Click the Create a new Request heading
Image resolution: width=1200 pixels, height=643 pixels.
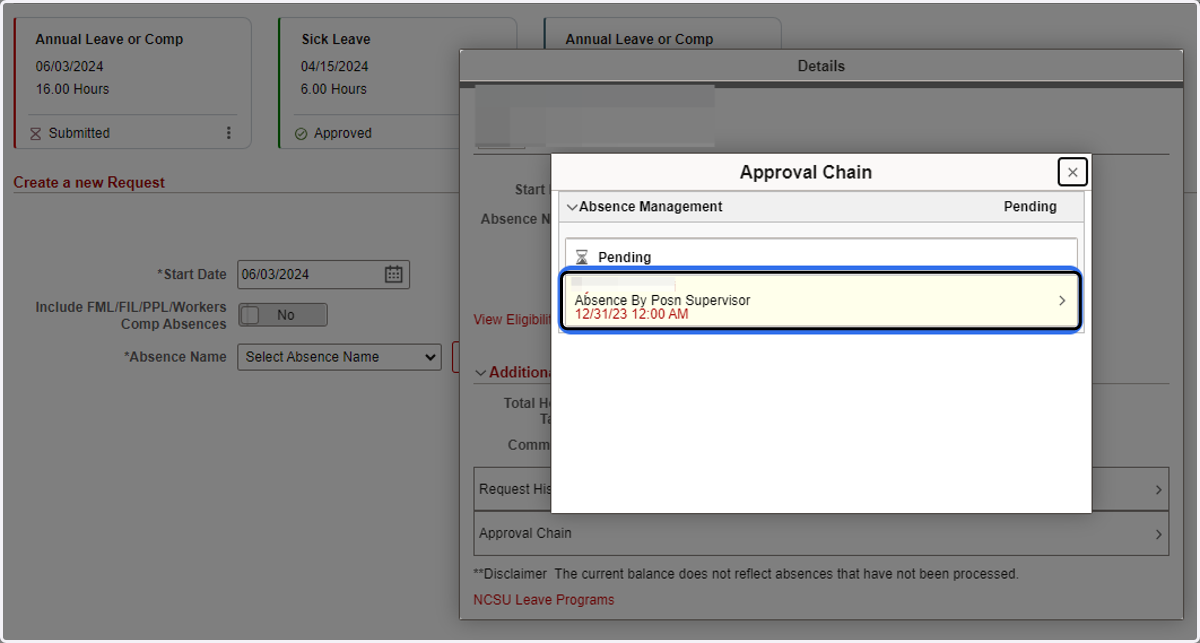click(x=89, y=183)
